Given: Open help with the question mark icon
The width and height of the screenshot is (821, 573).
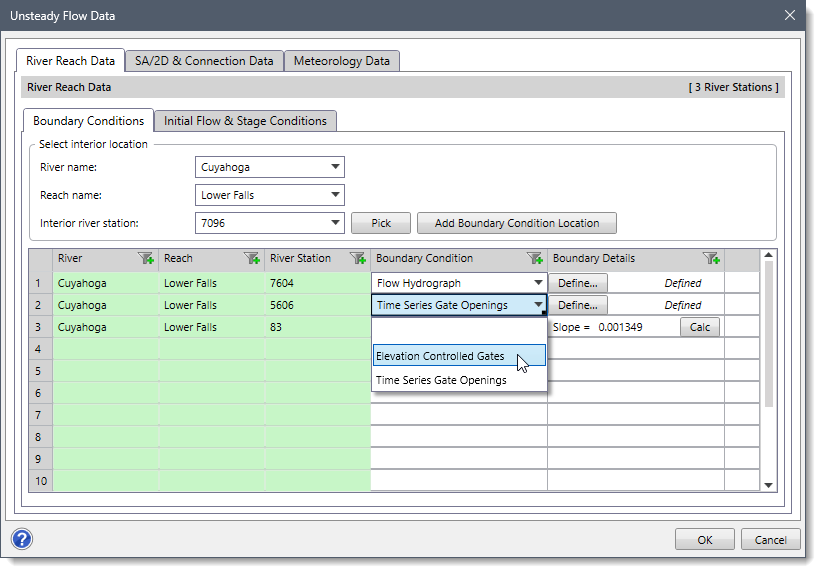Looking at the screenshot, I should tap(22, 539).
